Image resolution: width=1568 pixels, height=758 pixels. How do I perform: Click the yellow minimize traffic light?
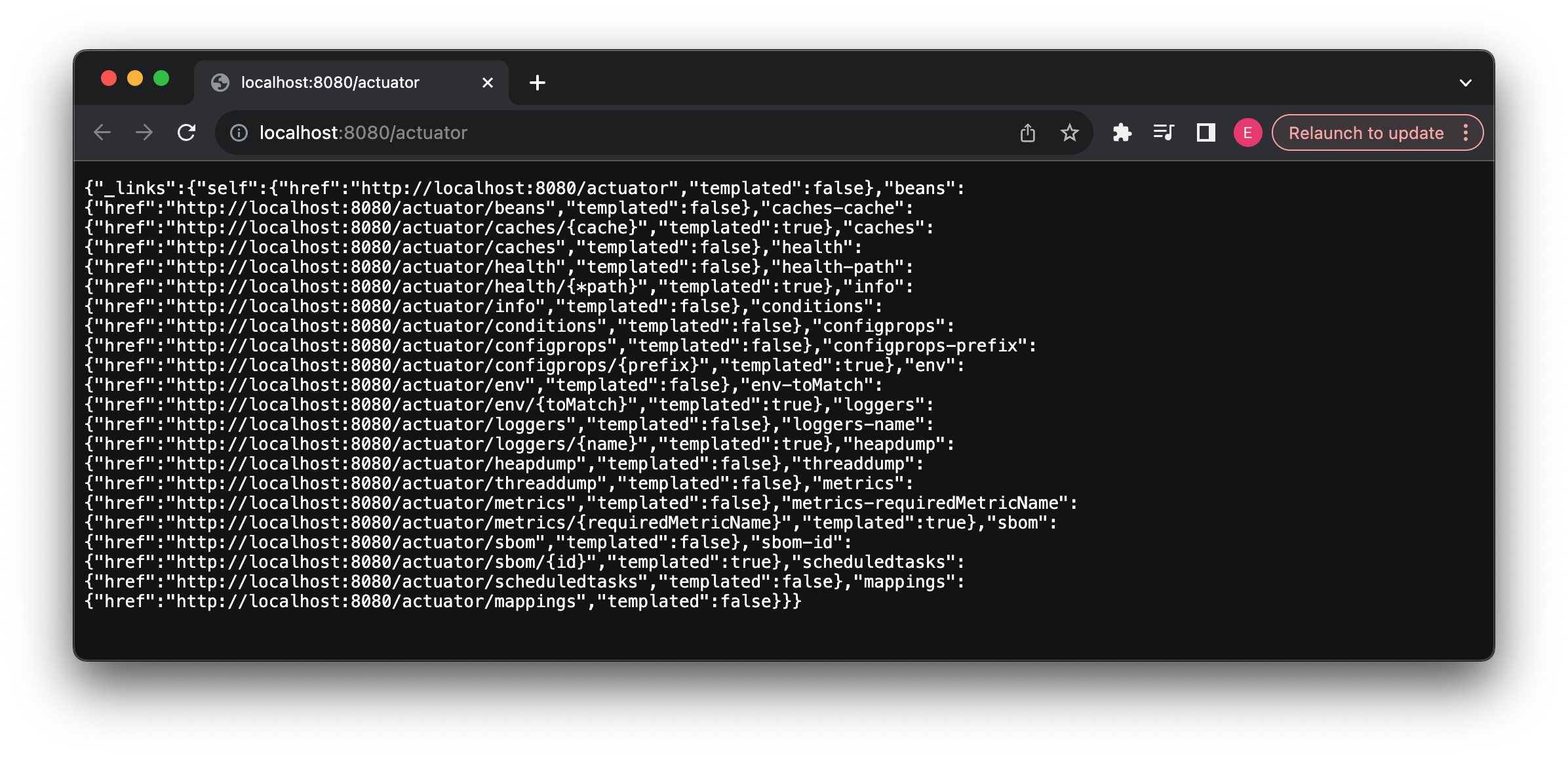click(135, 77)
